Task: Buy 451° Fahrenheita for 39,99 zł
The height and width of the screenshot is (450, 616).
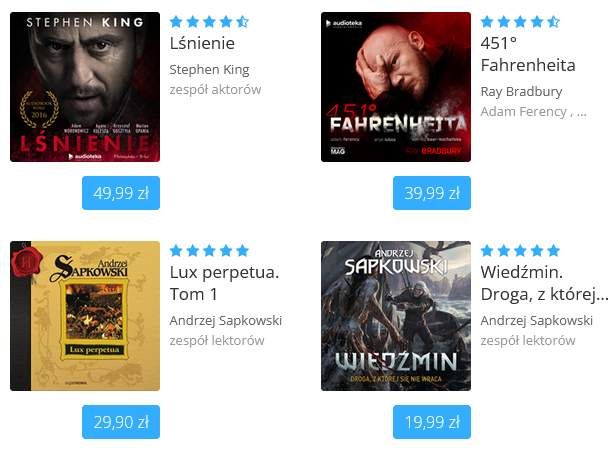Action: (432, 193)
